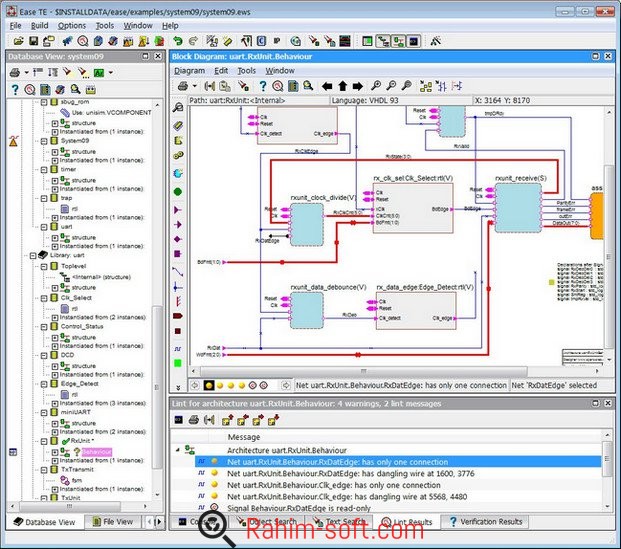Toggle the first yellow warning filter in status bar
This screenshot has height=549, width=621.
pos(209,385)
